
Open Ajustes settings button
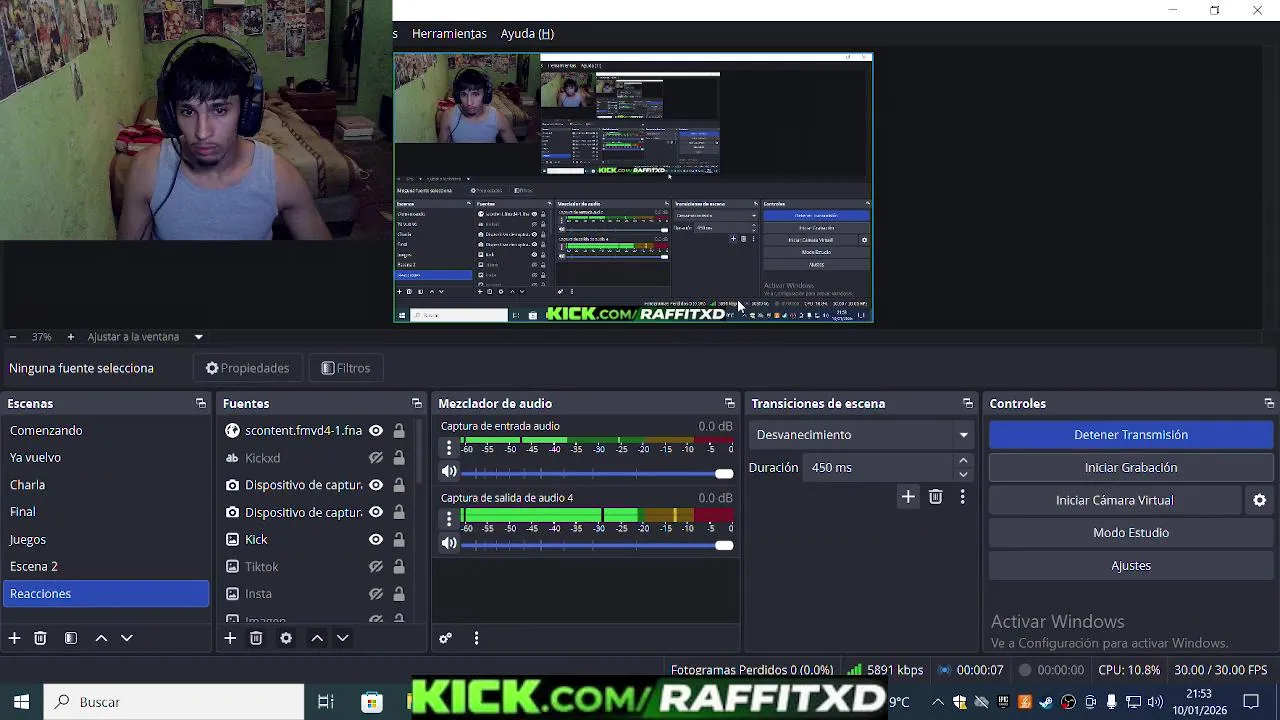[1131, 565]
